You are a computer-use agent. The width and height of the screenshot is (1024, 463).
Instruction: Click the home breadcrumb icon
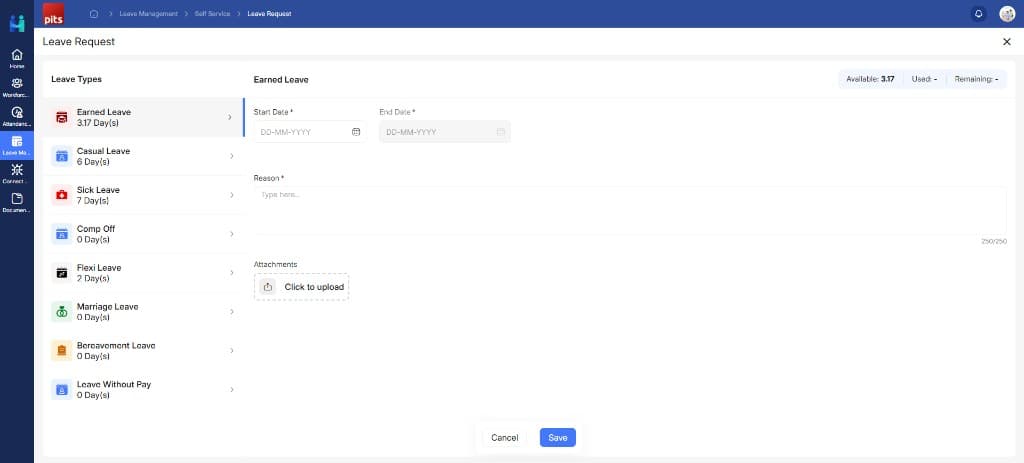pos(94,14)
